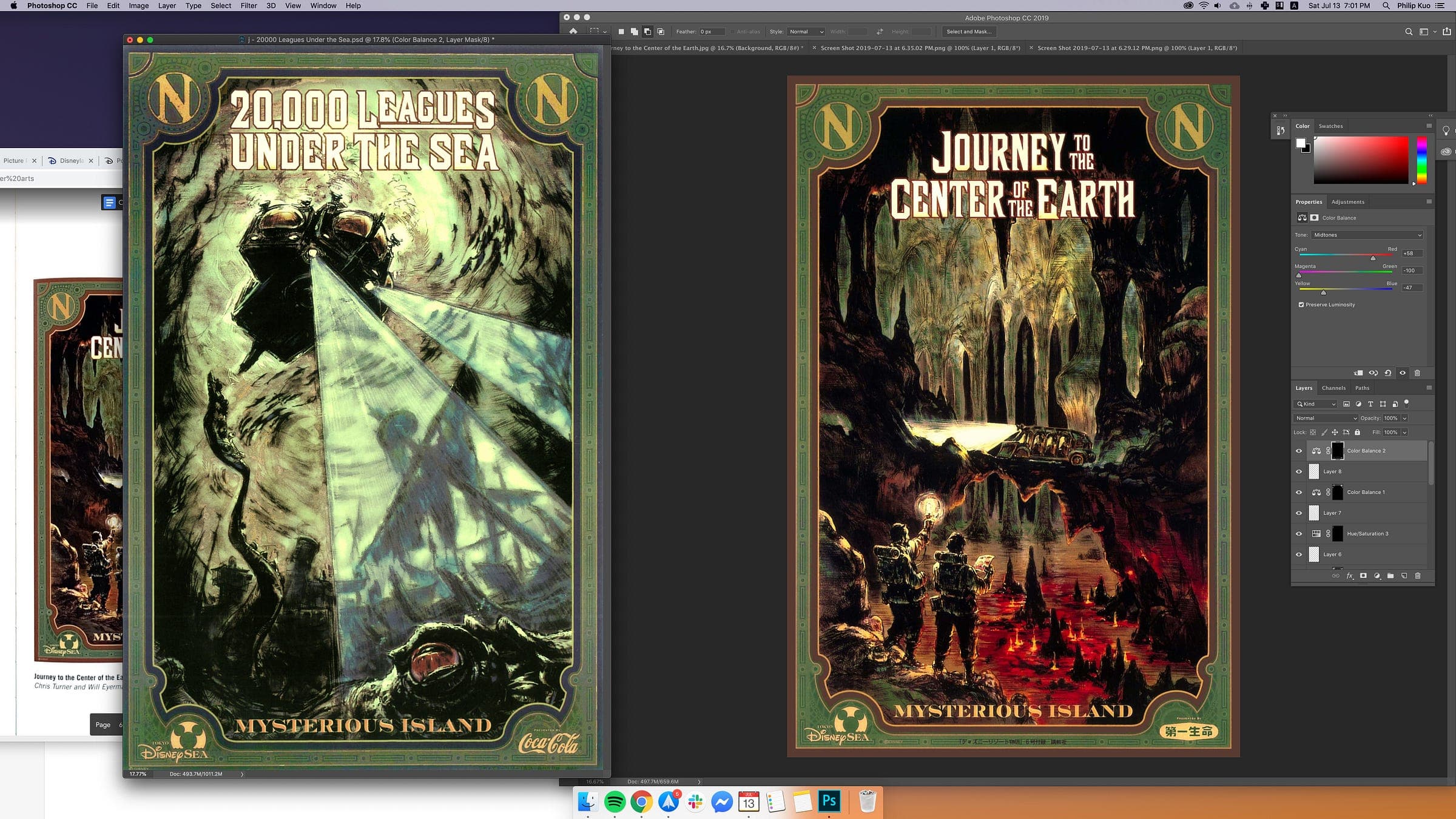Filter layers by adjustment layers icon
The height and width of the screenshot is (819, 1456).
click(1358, 404)
